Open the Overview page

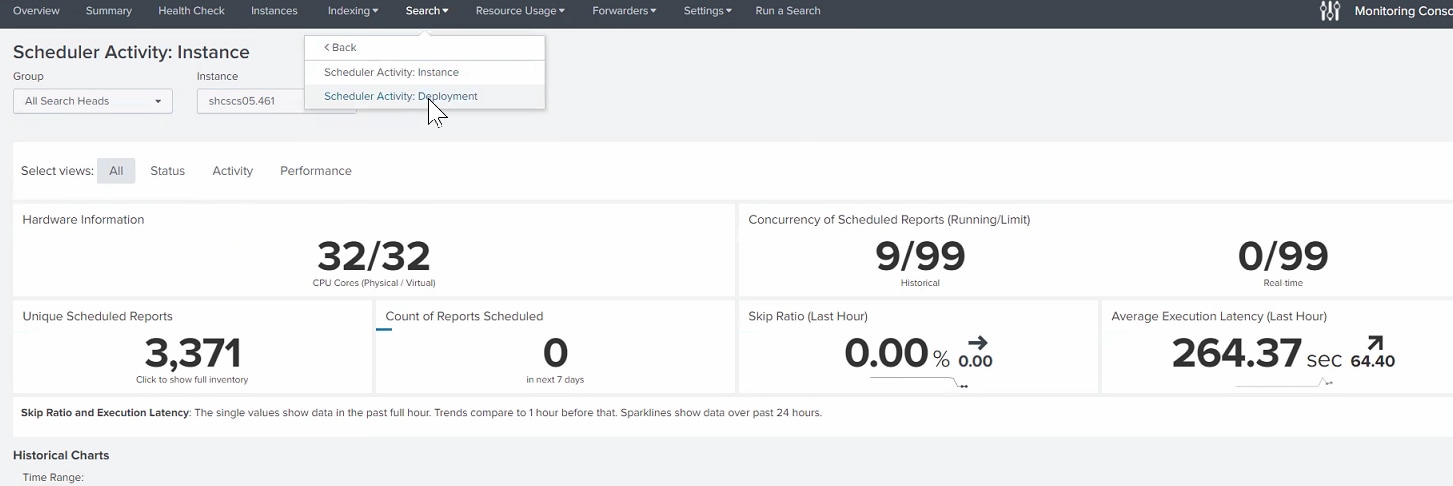(x=36, y=11)
